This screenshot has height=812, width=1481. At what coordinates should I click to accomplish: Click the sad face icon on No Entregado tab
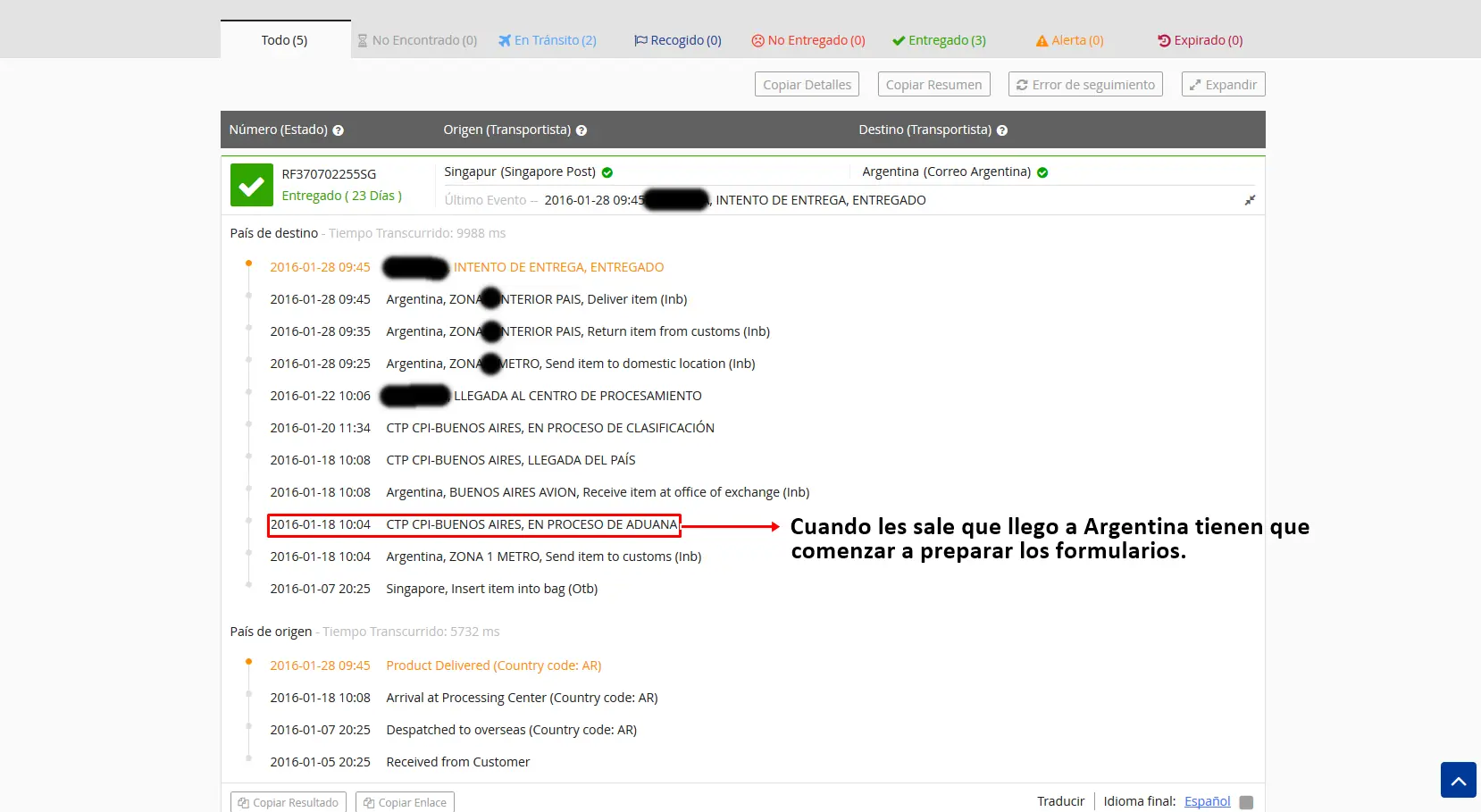(x=758, y=40)
